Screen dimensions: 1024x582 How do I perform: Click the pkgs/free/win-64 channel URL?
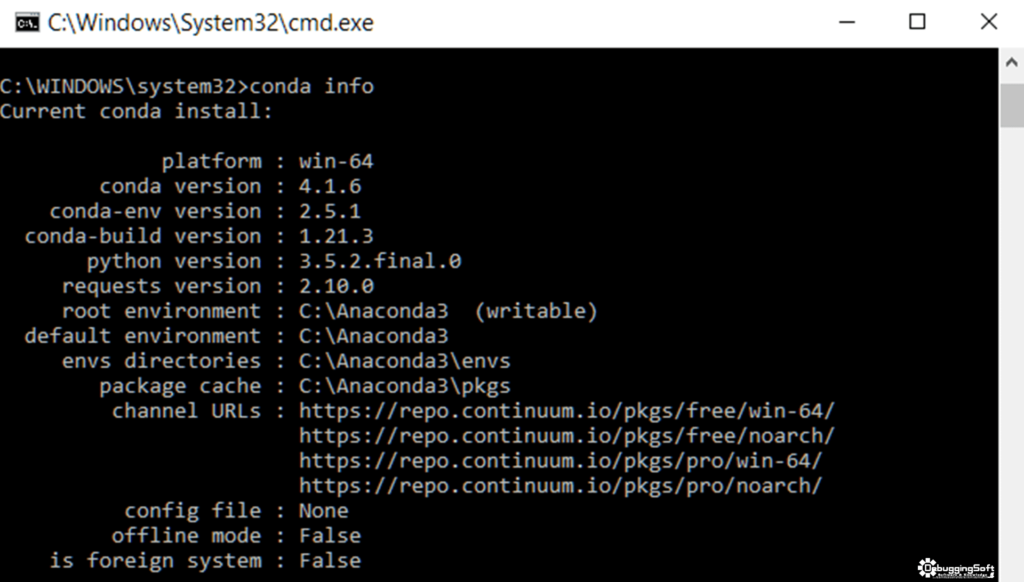pyautogui.click(x=567, y=411)
